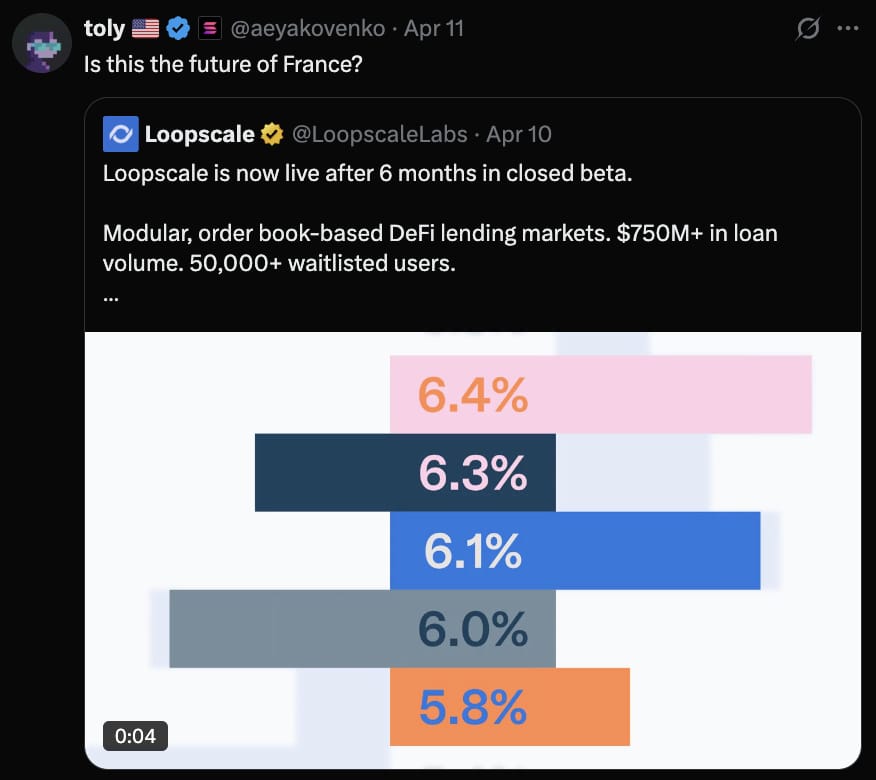
Task: Click the Loopscale logo avatar
Action: point(121,134)
